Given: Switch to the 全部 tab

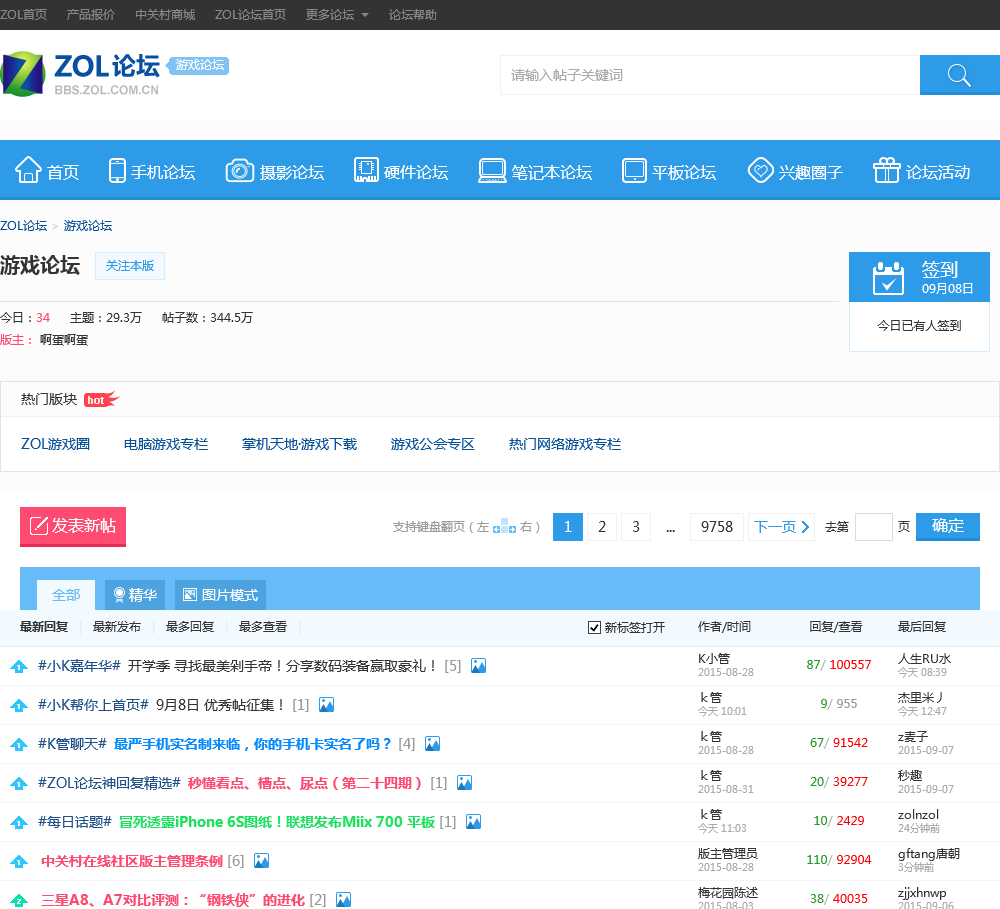Looking at the screenshot, I should [x=66, y=595].
